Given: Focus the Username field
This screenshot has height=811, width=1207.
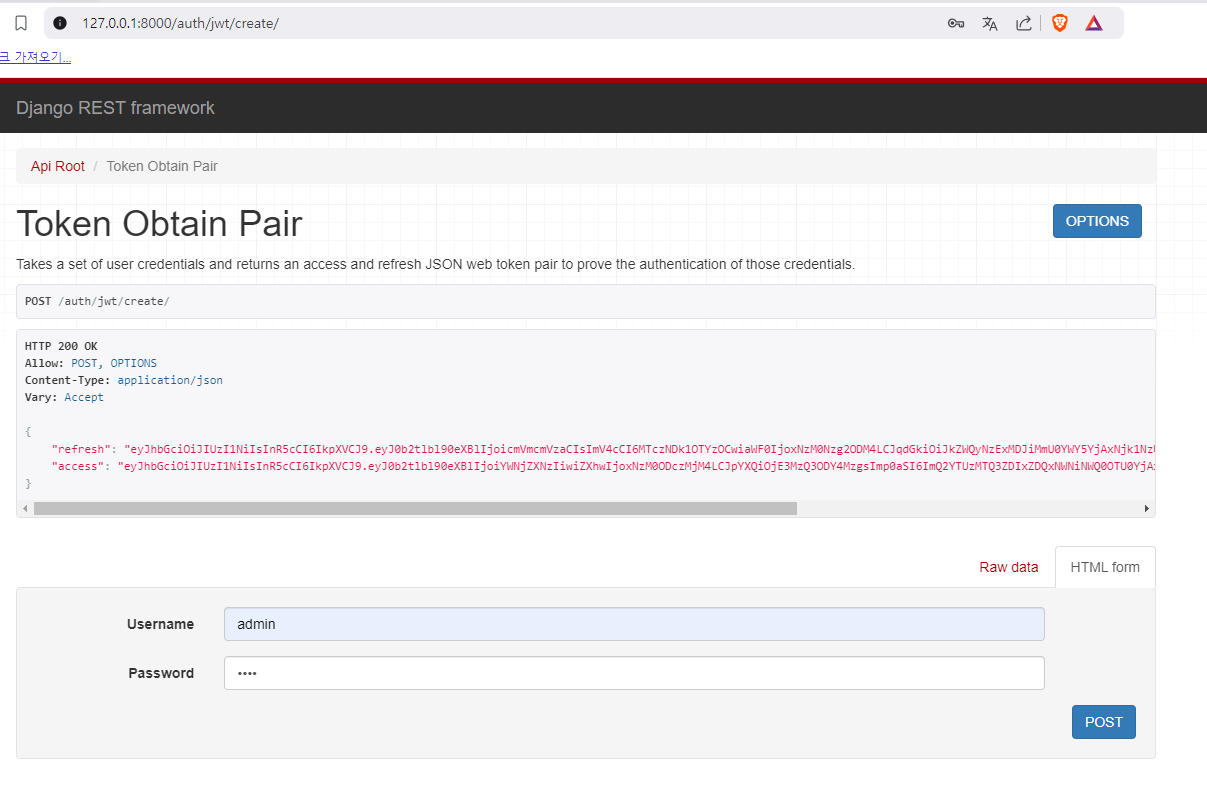Looking at the screenshot, I should [x=634, y=624].
